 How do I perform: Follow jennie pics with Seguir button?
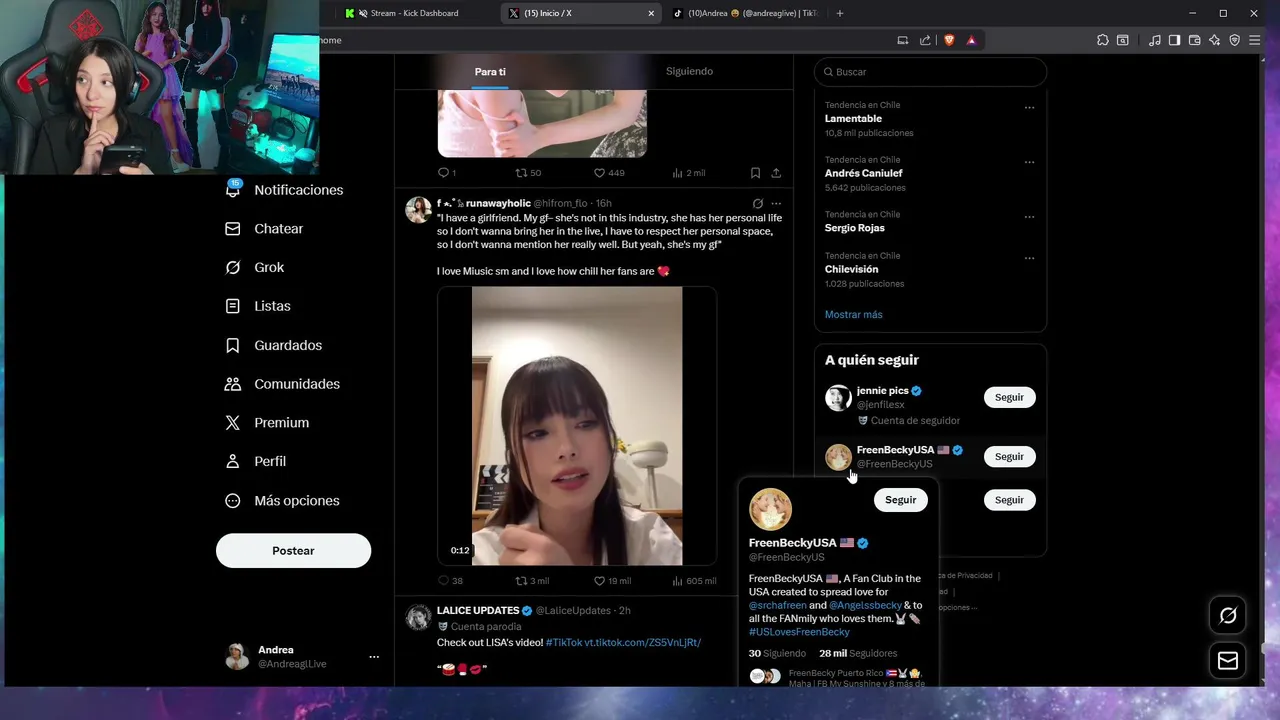pos(1009,398)
